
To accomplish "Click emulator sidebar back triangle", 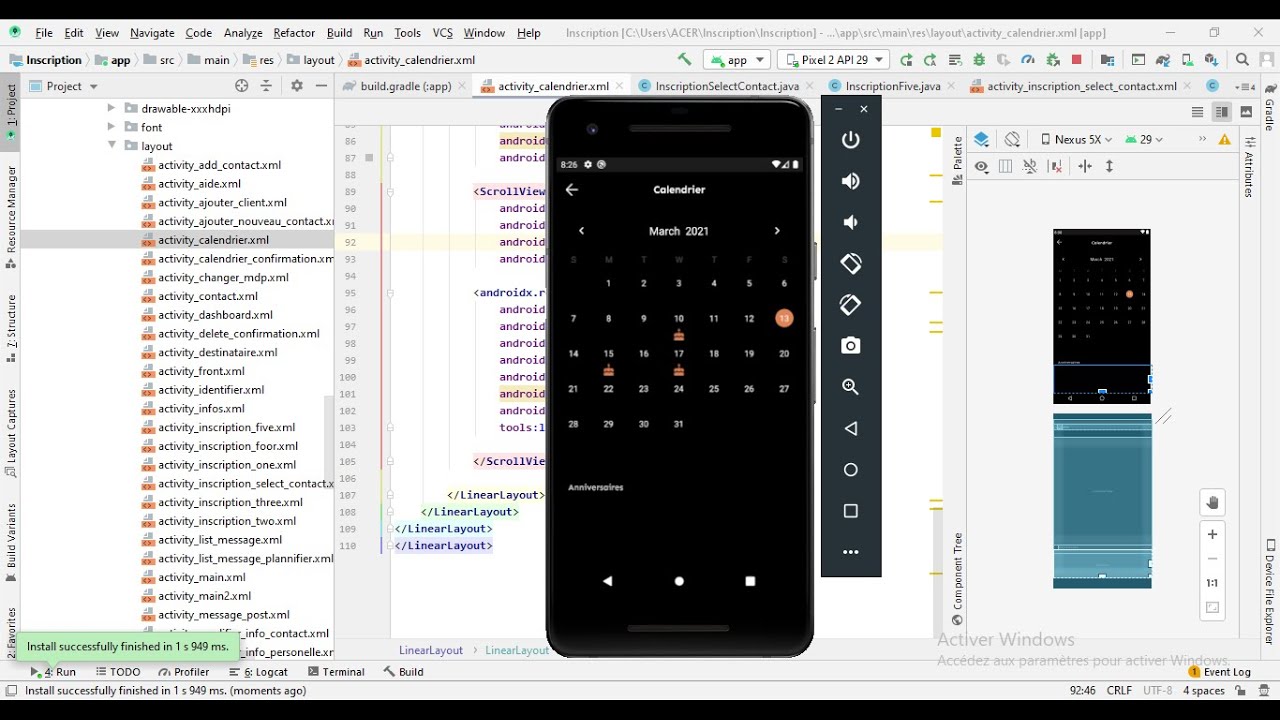I will (x=851, y=428).
